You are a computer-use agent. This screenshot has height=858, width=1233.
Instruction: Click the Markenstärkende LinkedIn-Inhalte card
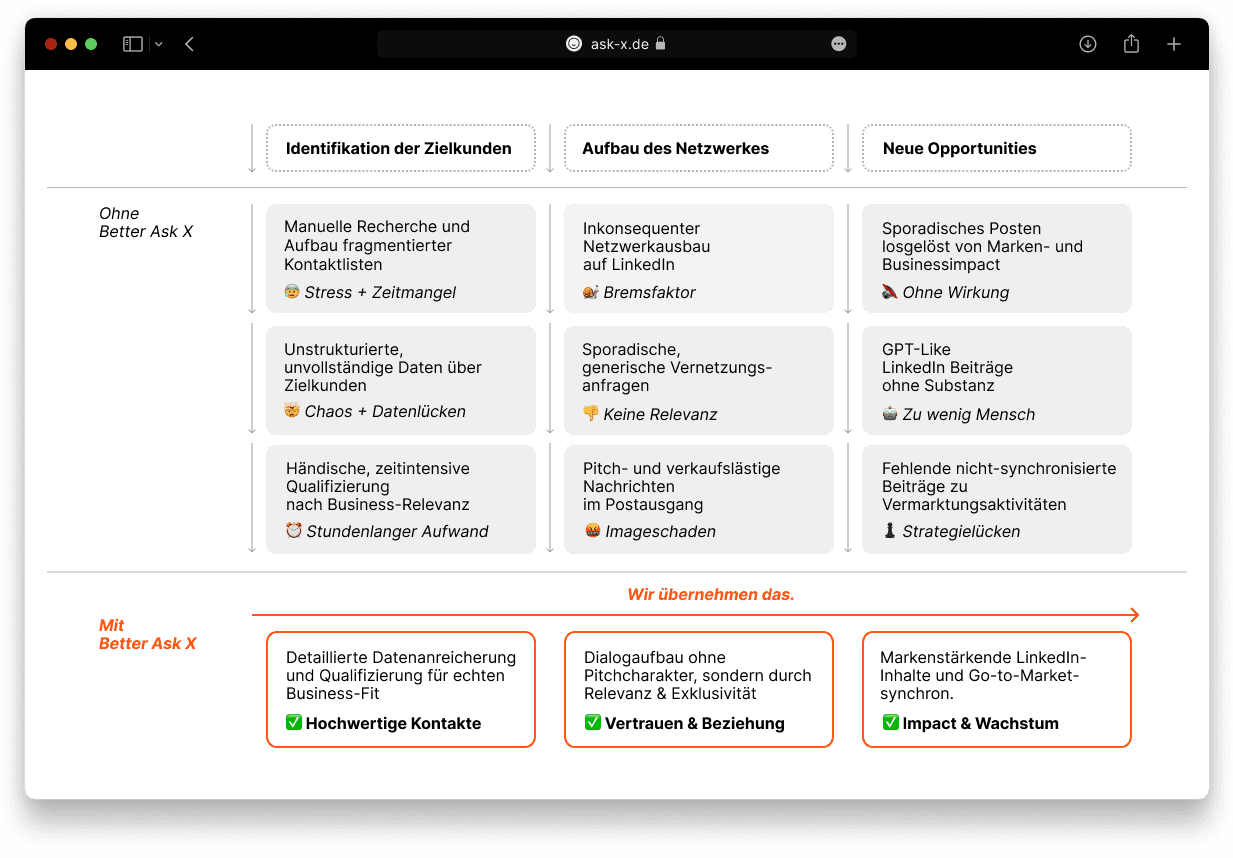coord(996,689)
